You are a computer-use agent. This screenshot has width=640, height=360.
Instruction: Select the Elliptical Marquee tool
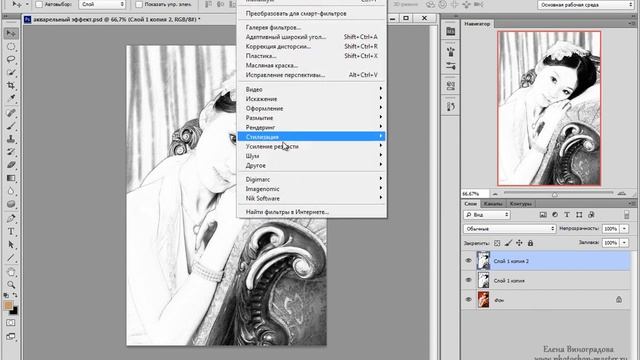11,47
